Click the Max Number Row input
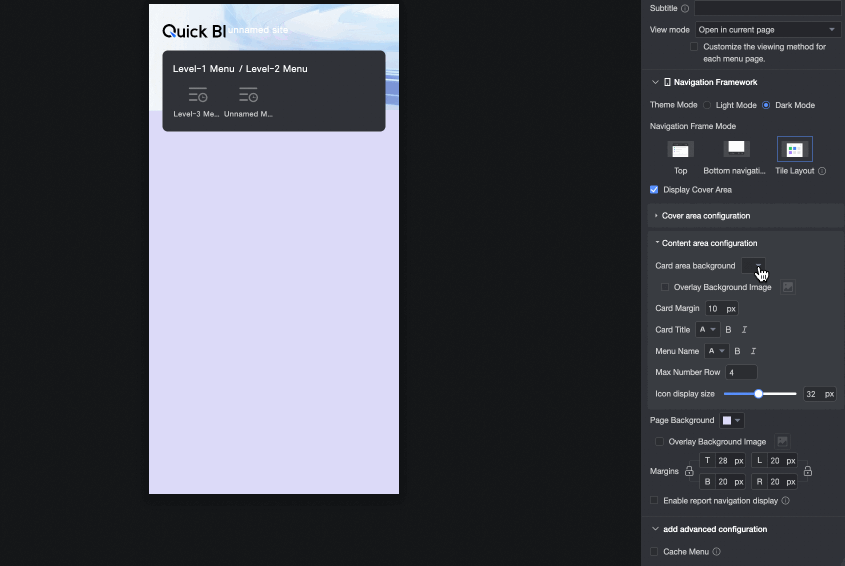The width and height of the screenshot is (845, 566). [x=742, y=372]
